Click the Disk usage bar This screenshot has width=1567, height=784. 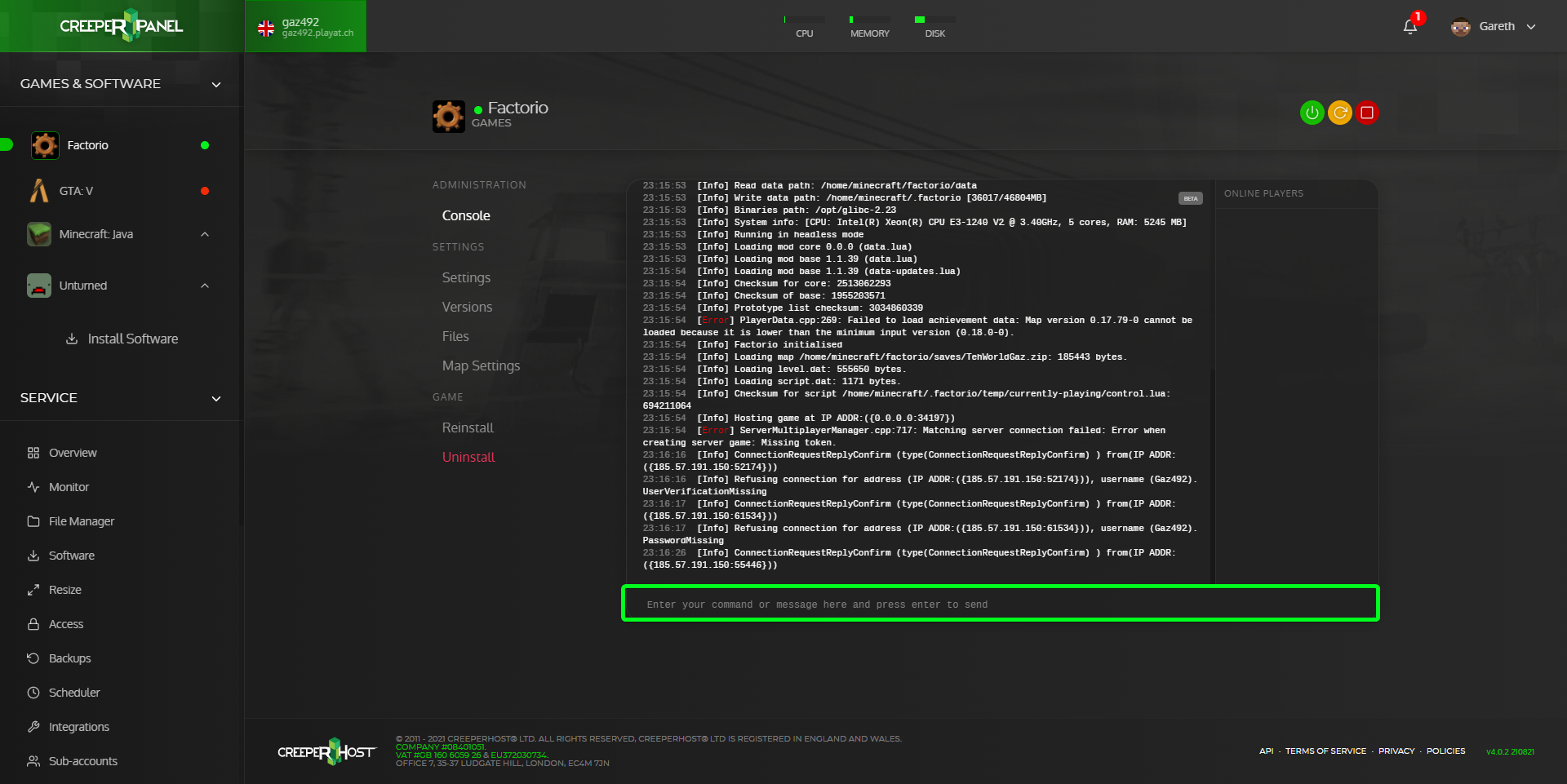click(935, 20)
